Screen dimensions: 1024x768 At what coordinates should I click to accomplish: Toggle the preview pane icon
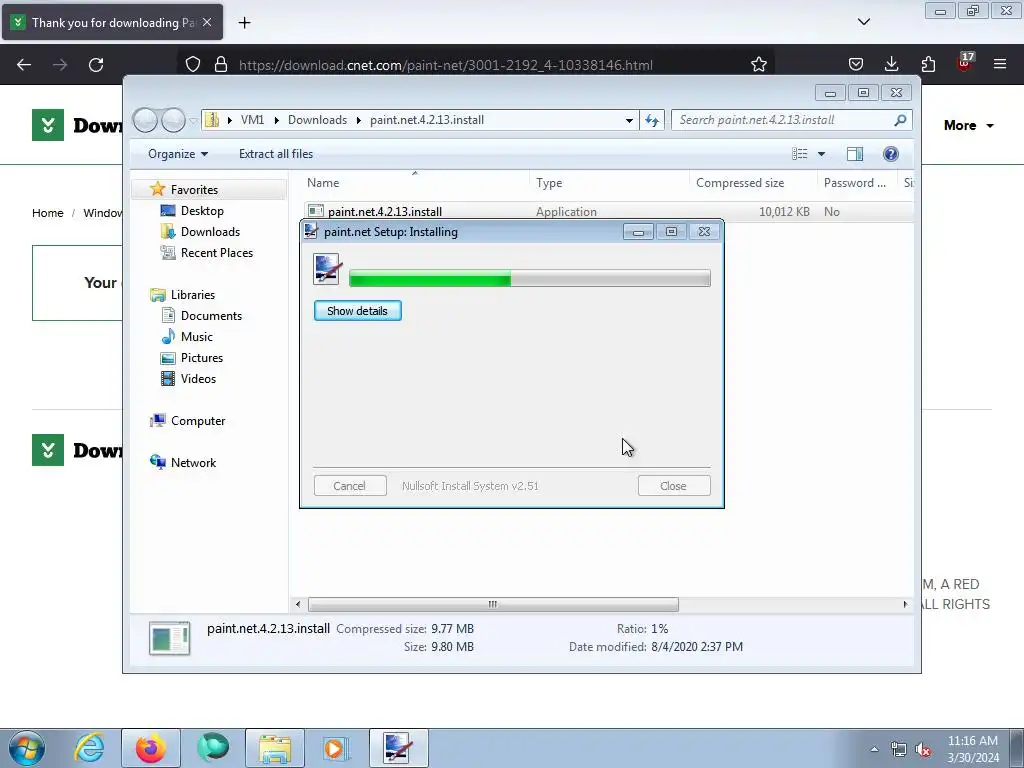coord(855,154)
